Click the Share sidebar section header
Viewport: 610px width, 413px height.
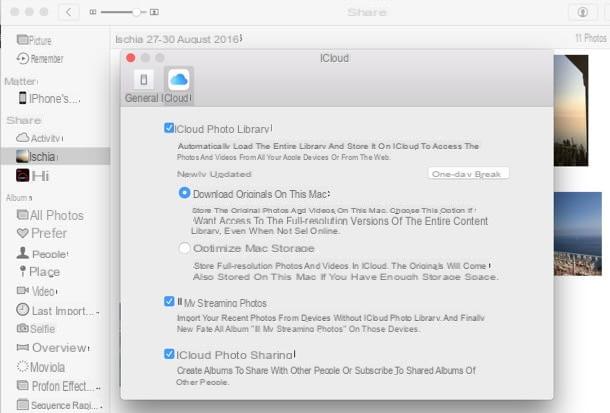pos(23,120)
